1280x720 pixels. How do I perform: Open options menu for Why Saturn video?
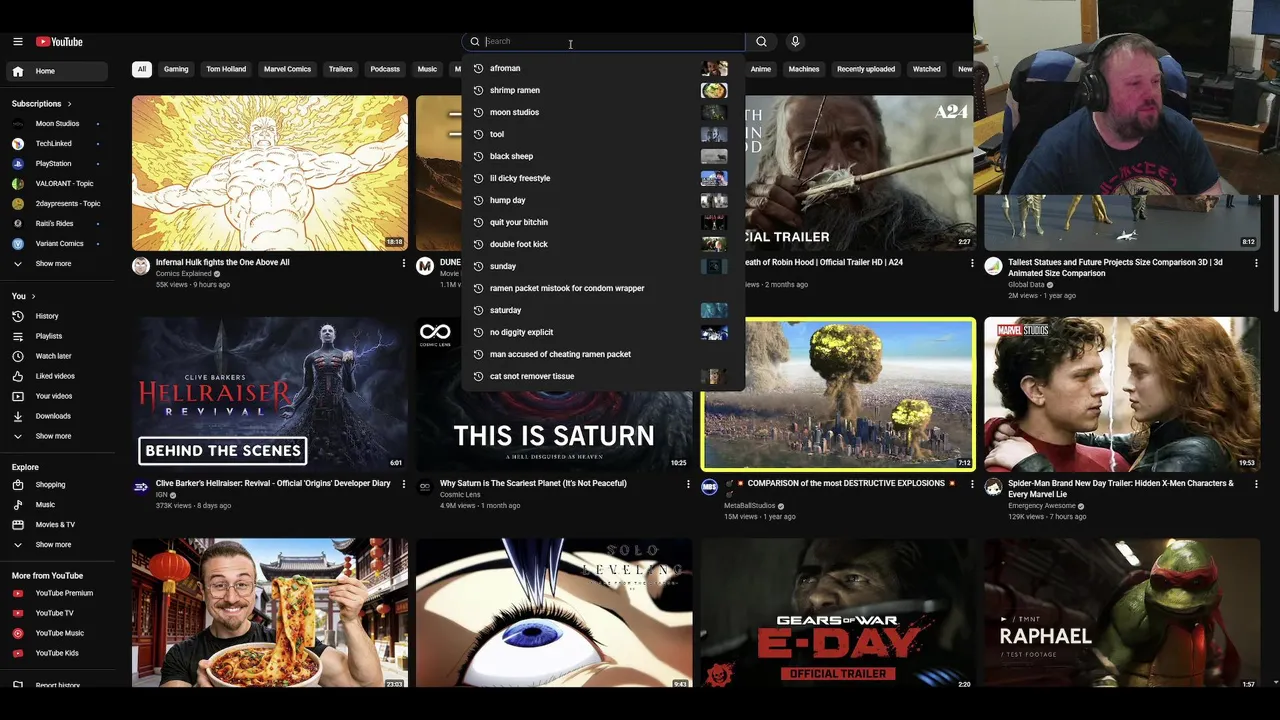(688, 484)
